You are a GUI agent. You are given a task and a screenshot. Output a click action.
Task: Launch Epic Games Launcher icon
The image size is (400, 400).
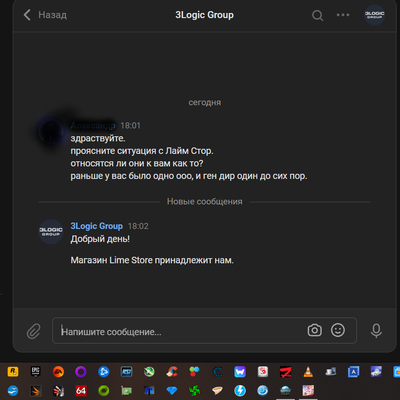pyautogui.click(x=36, y=371)
